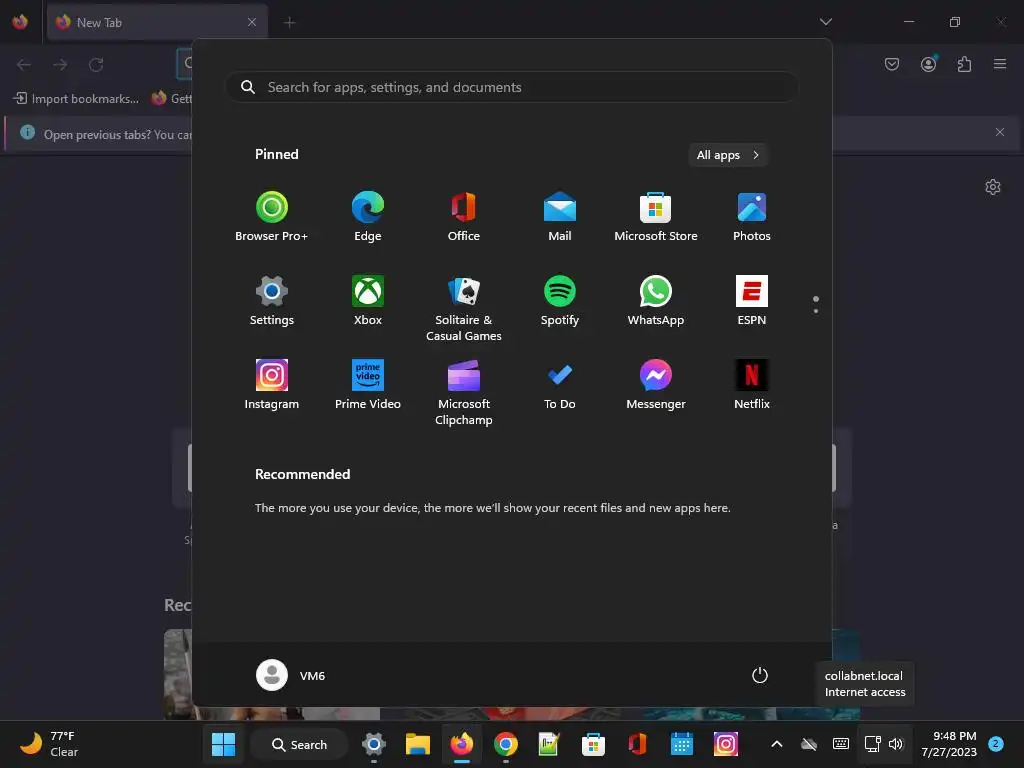Select the New Tab tab in Firefox
The width and height of the screenshot is (1024, 768).
[x=157, y=22]
